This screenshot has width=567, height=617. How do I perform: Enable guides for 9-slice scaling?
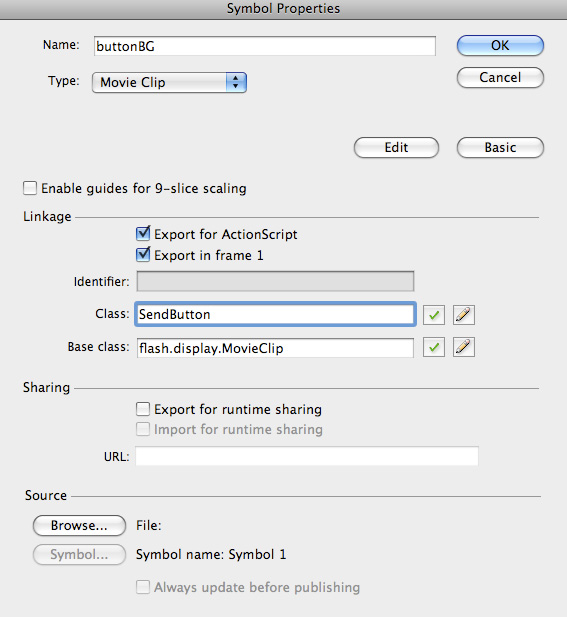[30, 188]
